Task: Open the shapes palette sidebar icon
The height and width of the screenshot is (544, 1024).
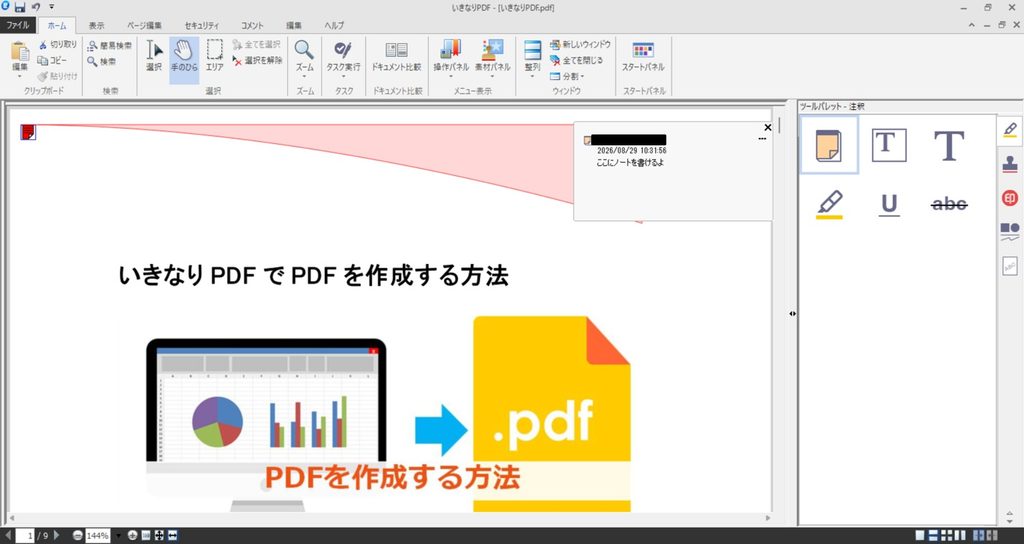Action: point(1010,231)
